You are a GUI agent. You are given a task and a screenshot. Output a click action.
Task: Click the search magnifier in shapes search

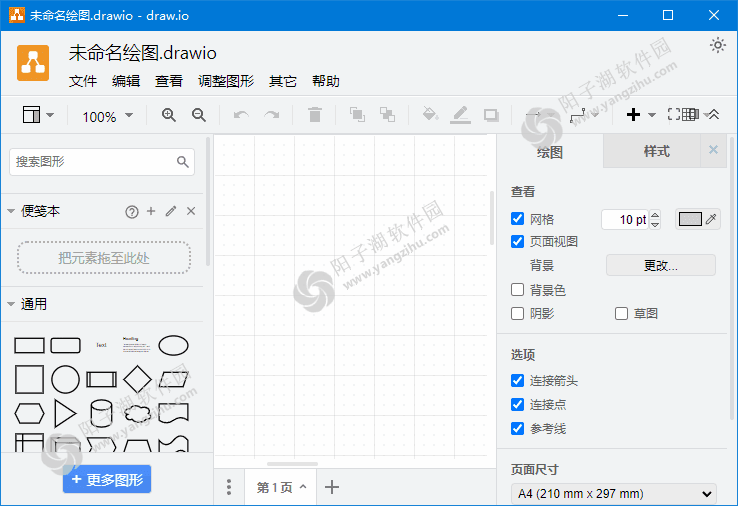(183, 162)
